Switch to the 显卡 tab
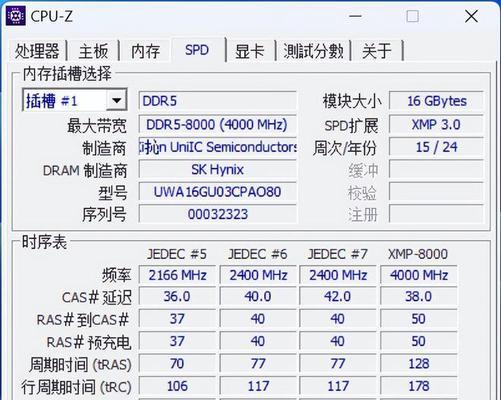Screen dimensions: 501x400 tap(250, 51)
